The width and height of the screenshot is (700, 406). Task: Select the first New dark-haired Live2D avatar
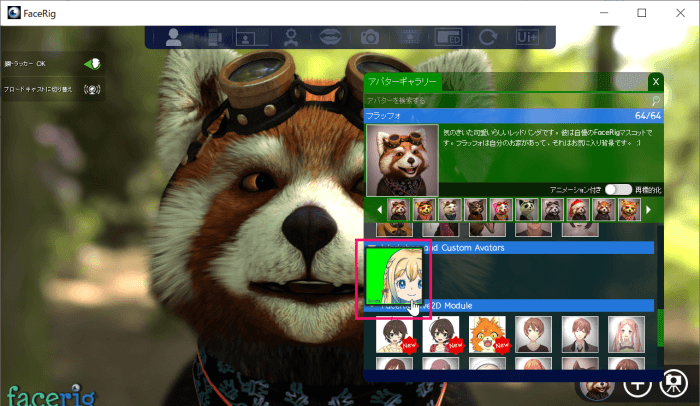coord(395,334)
